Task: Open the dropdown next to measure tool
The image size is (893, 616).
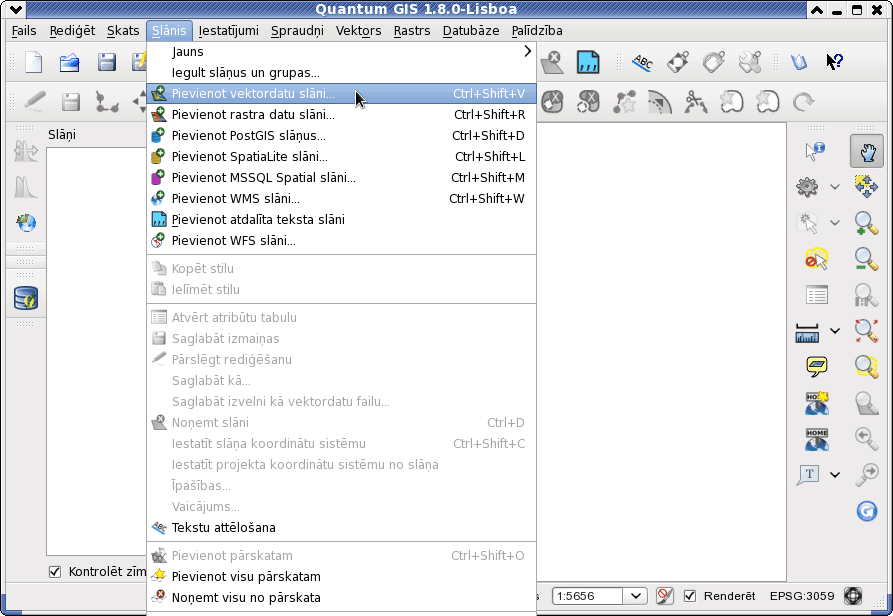Action: (835, 331)
